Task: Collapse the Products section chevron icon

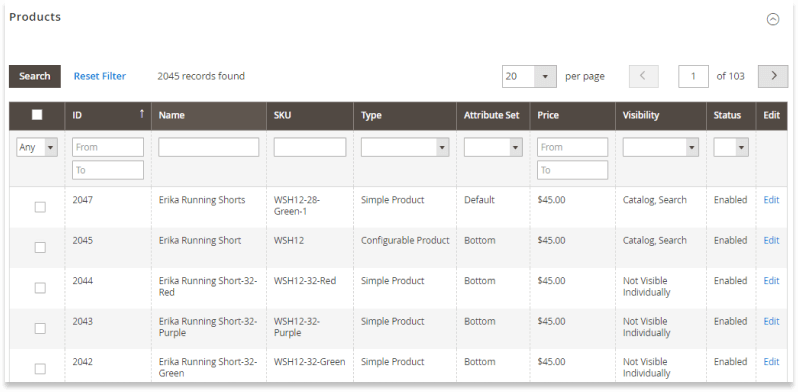Action: click(773, 19)
